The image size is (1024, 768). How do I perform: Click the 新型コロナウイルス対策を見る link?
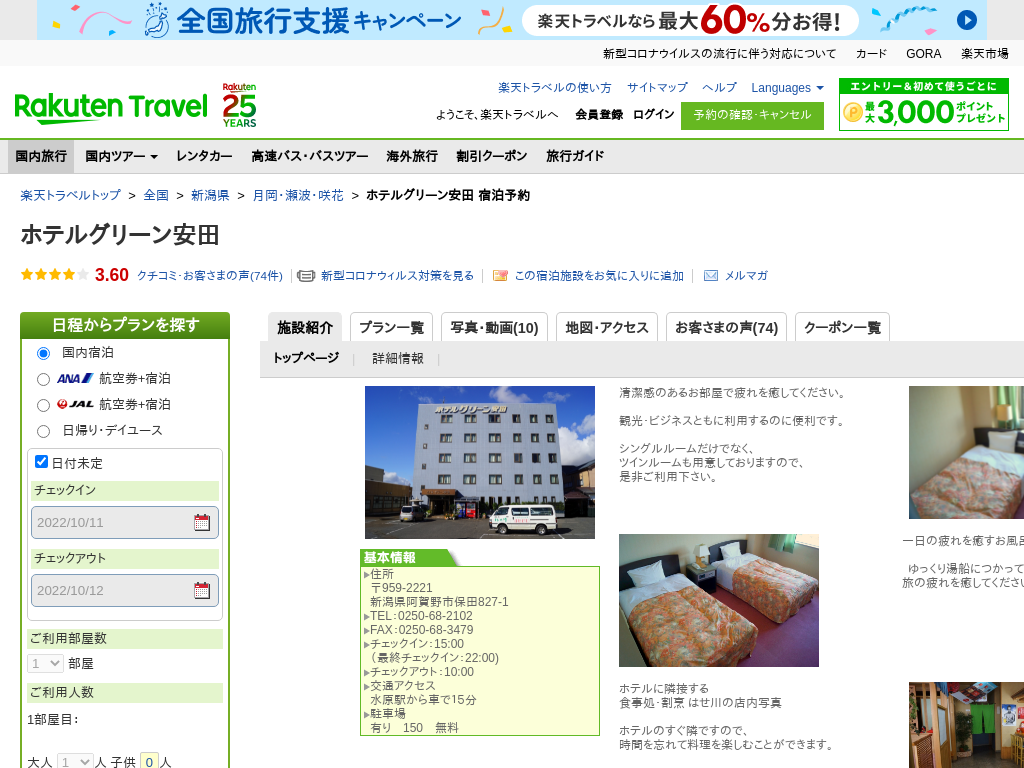(x=397, y=276)
